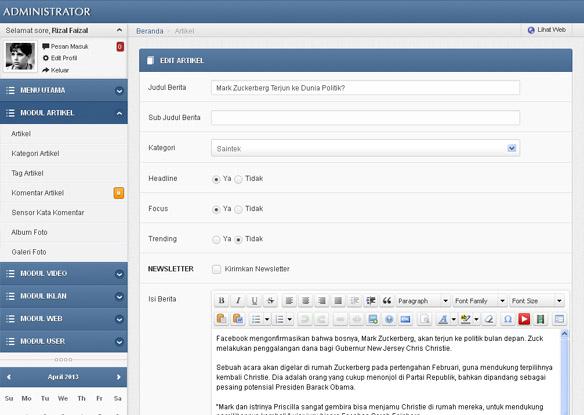
Task: Open the Paragraph format dropdown
Action: [423, 301]
